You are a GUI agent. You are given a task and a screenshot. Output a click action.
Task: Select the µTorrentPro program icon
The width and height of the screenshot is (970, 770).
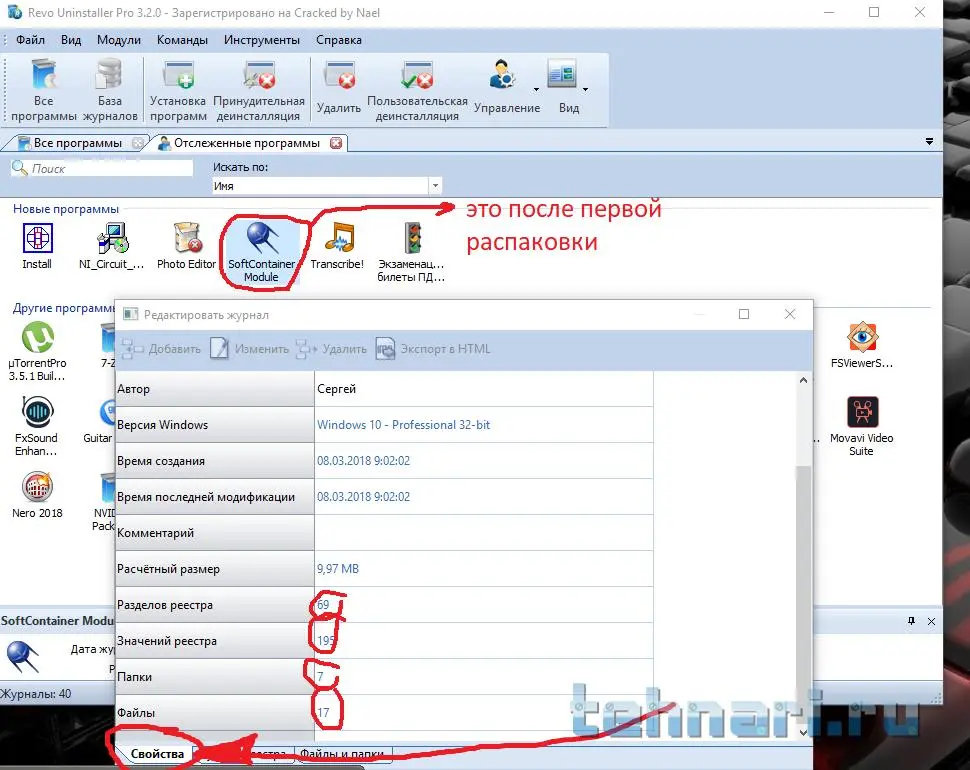click(37, 351)
